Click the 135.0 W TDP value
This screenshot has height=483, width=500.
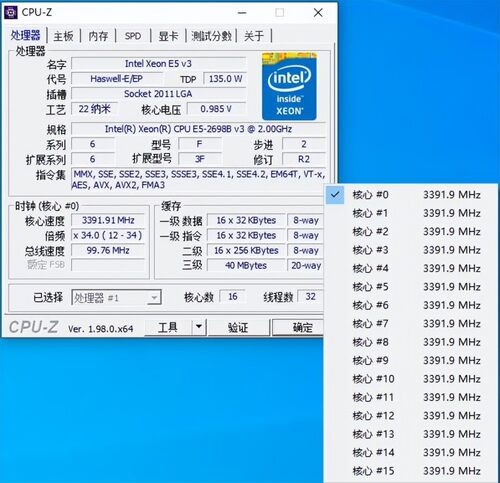(225, 79)
